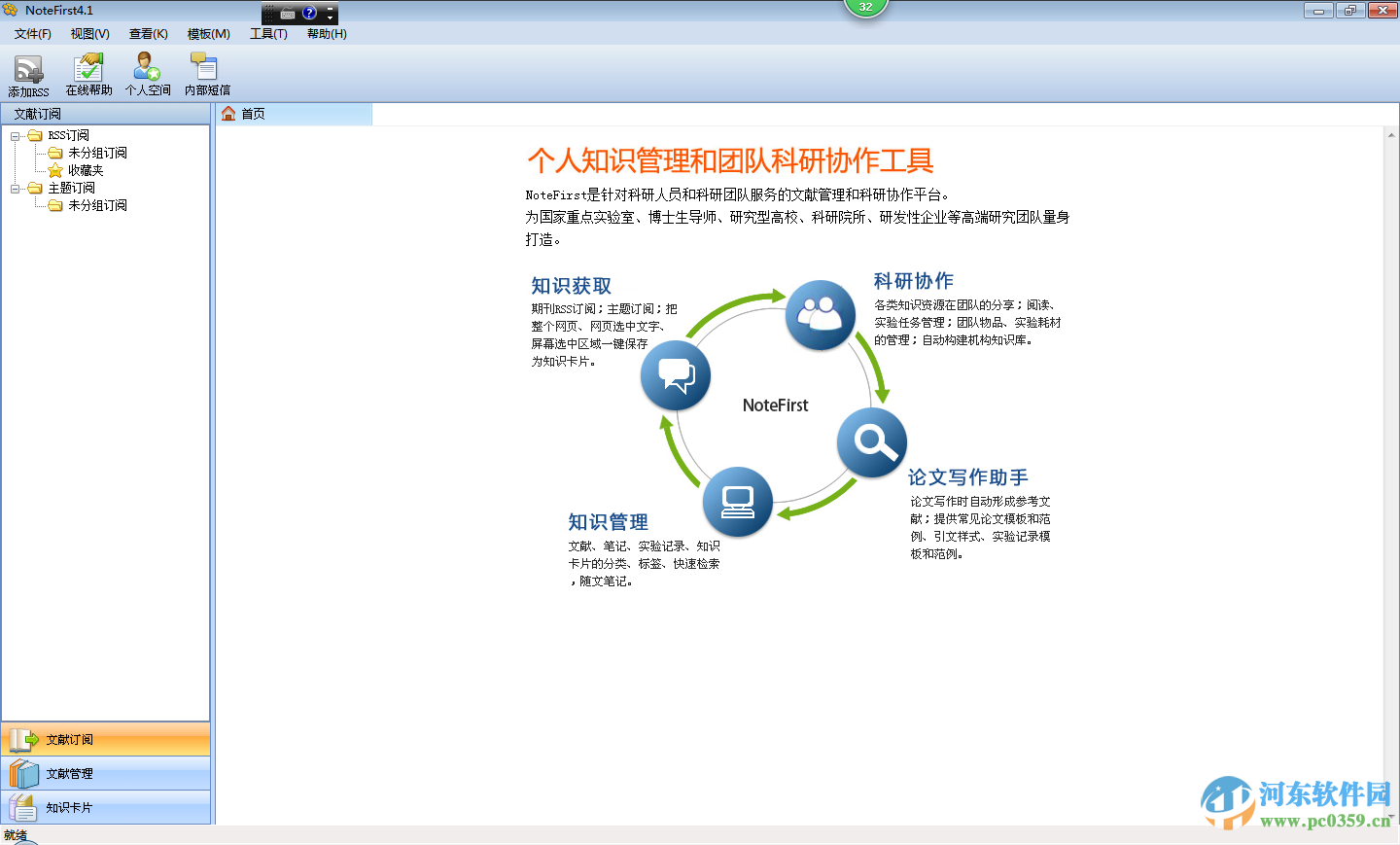Open the 工具(T) menu
Viewport: 1400px width, 845px height.
266,32
